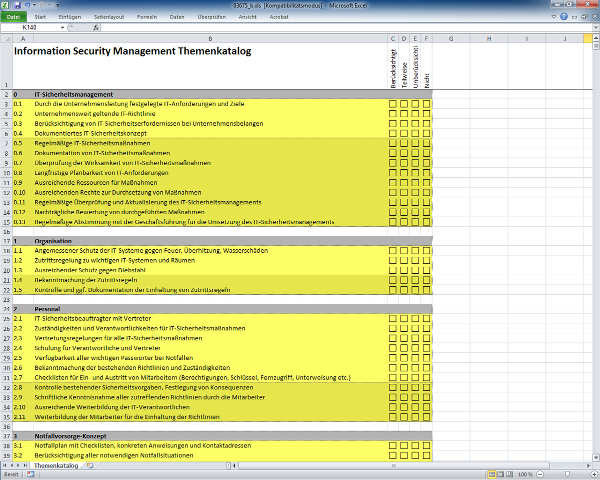Click the column B header
This screenshot has width=600, height=480.
coord(208,38)
